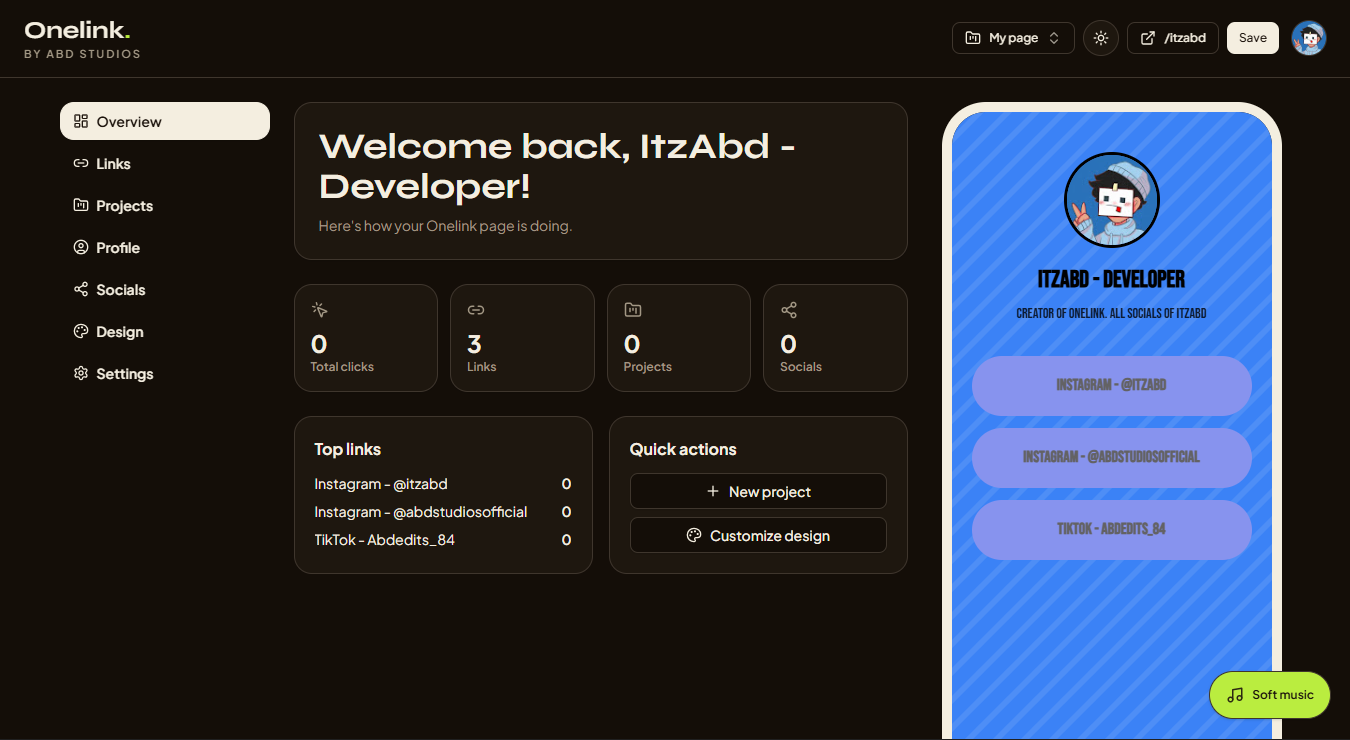
Task: Open the My page dropdown selector
Action: point(1013,38)
